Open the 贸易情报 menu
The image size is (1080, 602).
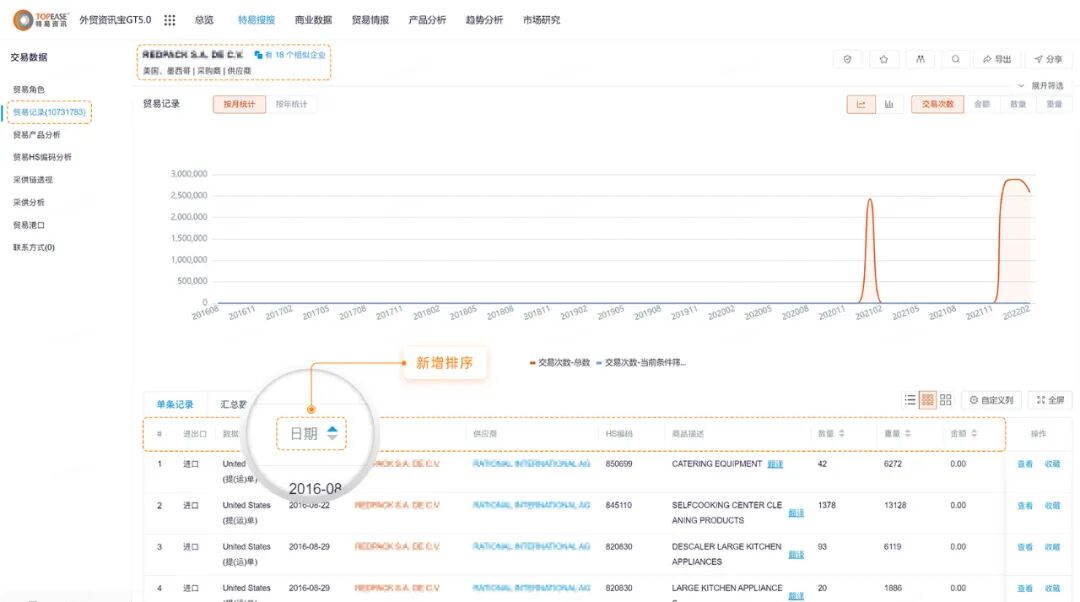pyautogui.click(x=371, y=20)
